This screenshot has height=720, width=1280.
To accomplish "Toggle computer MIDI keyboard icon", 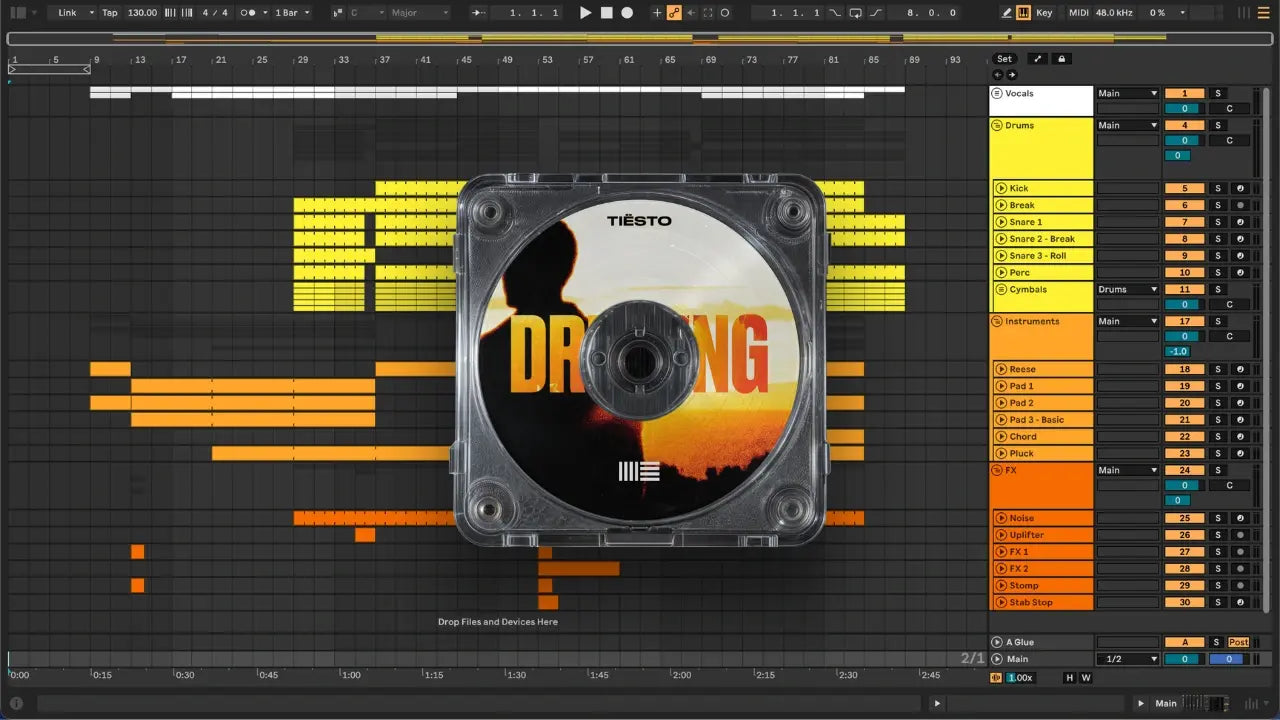I will 1023,13.
